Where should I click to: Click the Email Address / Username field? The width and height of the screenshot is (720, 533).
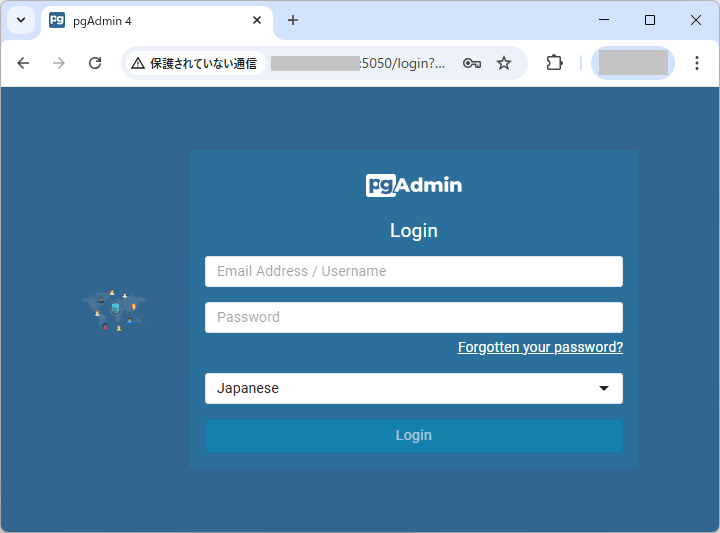[414, 271]
